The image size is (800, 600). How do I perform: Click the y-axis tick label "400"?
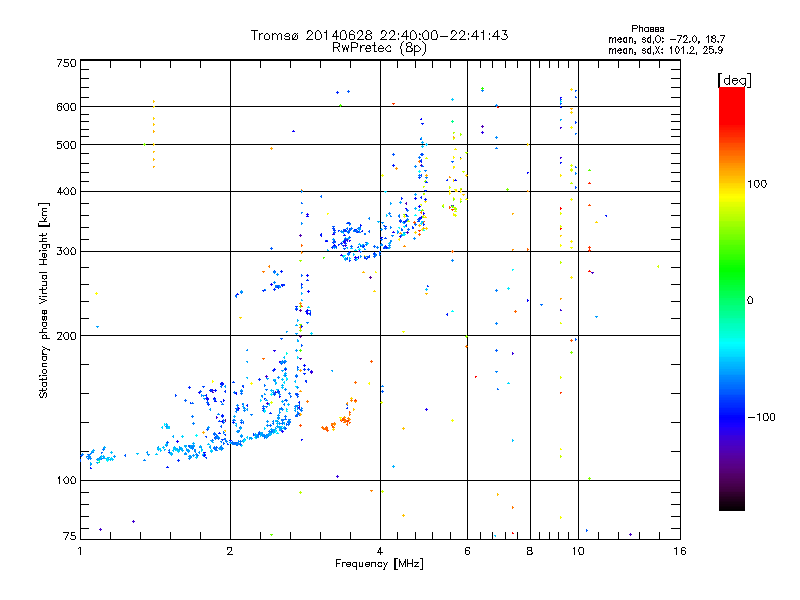[x=66, y=191]
